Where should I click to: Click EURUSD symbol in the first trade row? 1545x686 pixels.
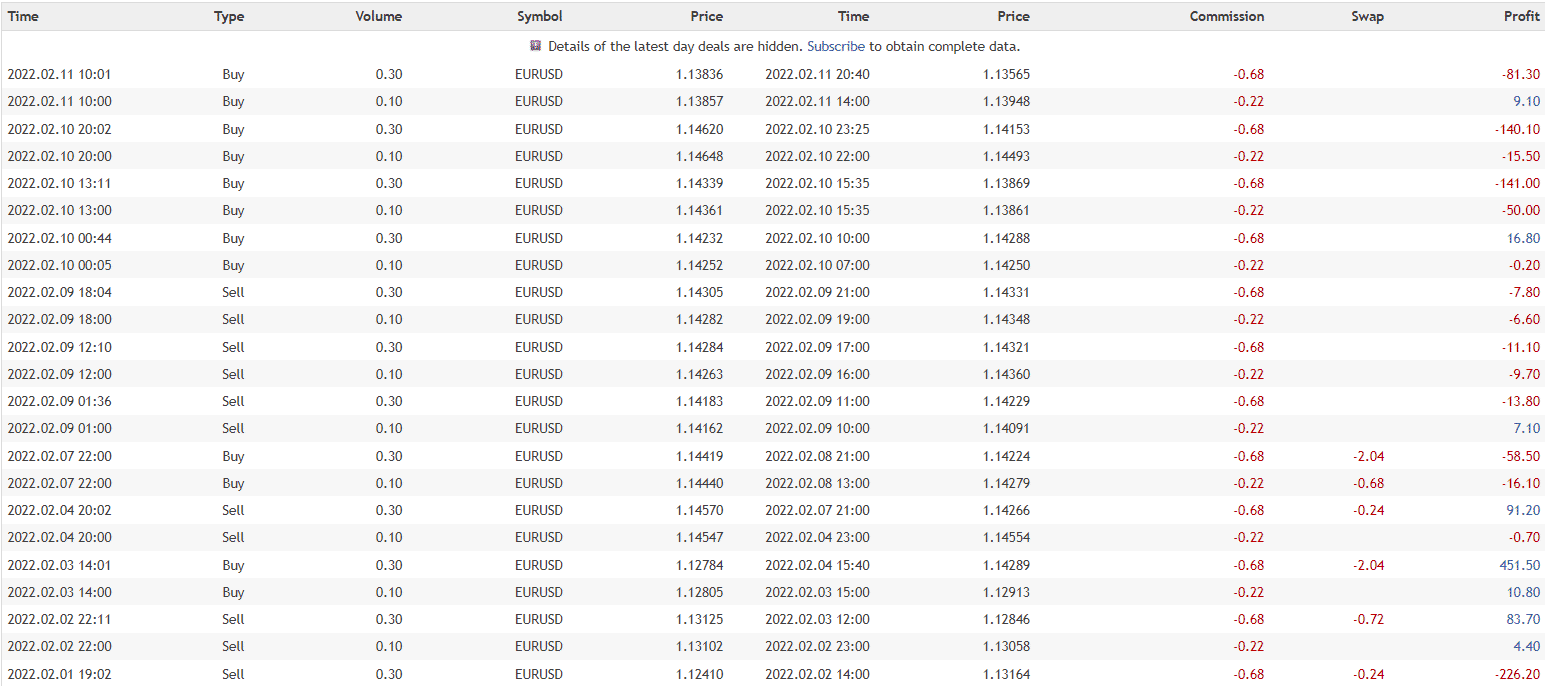point(539,74)
